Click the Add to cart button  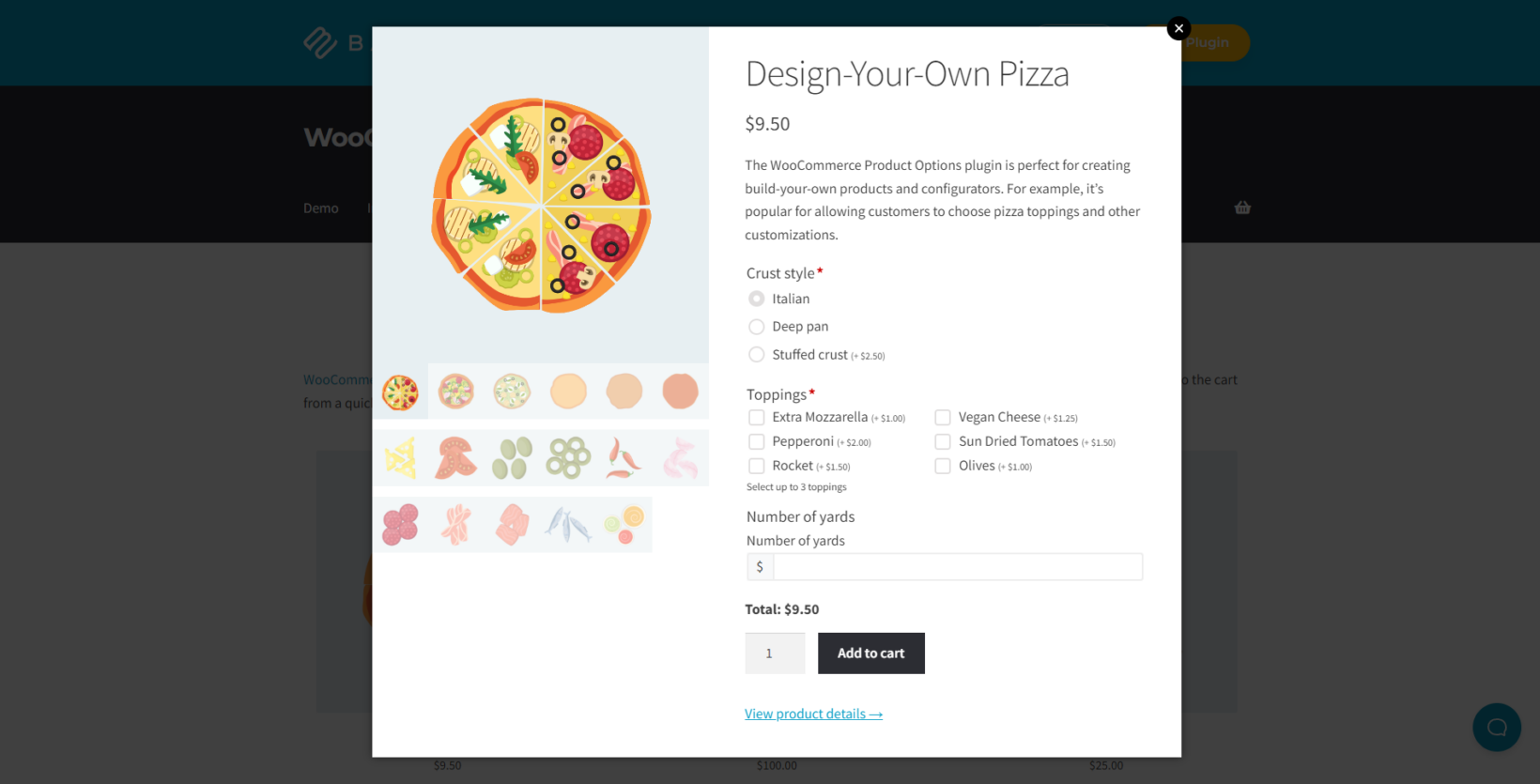coord(870,653)
